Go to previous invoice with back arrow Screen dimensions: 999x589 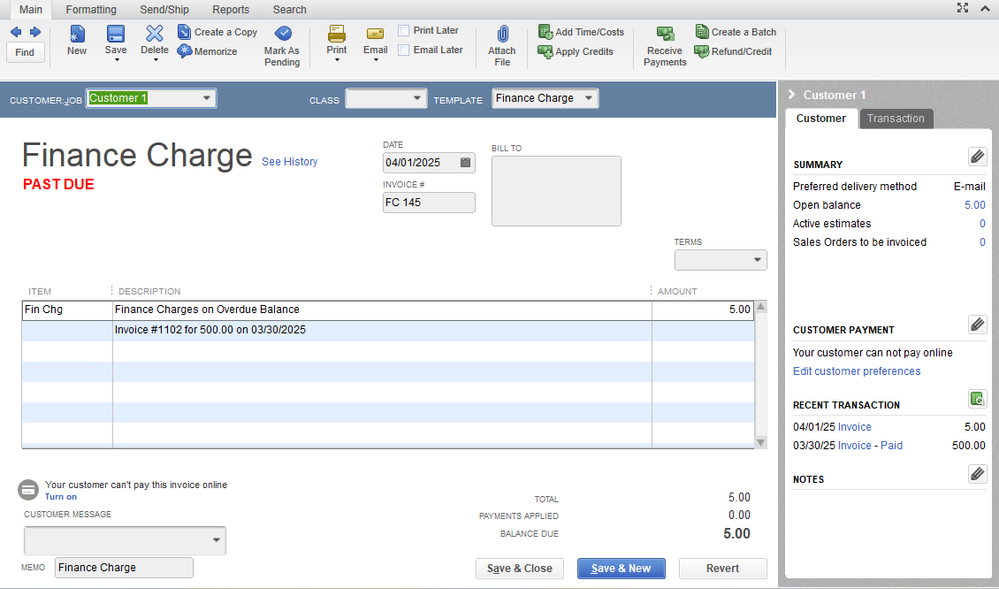click(x=16, y=32)
